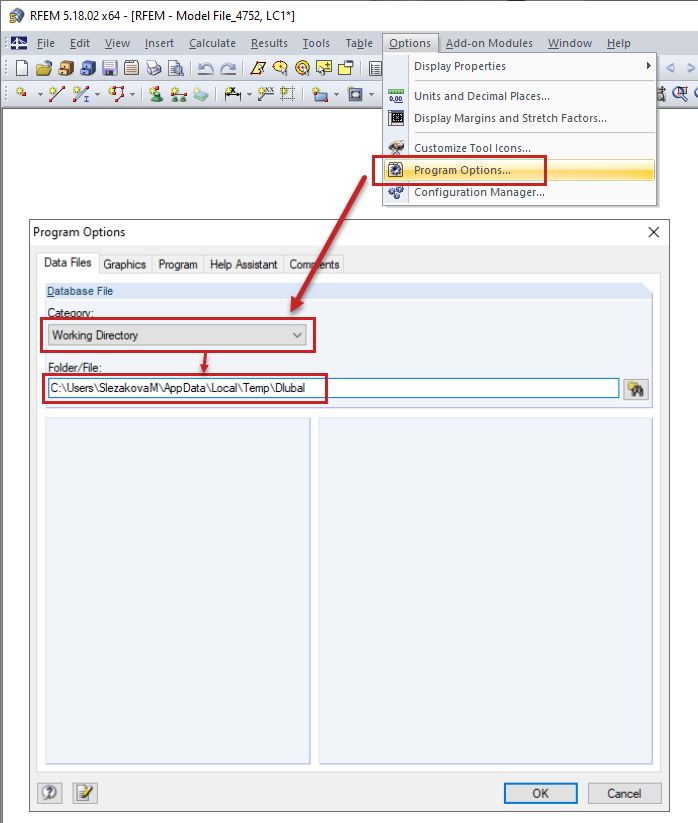Click the New Nodal Support green icon
The width and height of the screenshot is (698, 823).
(156, 94)
